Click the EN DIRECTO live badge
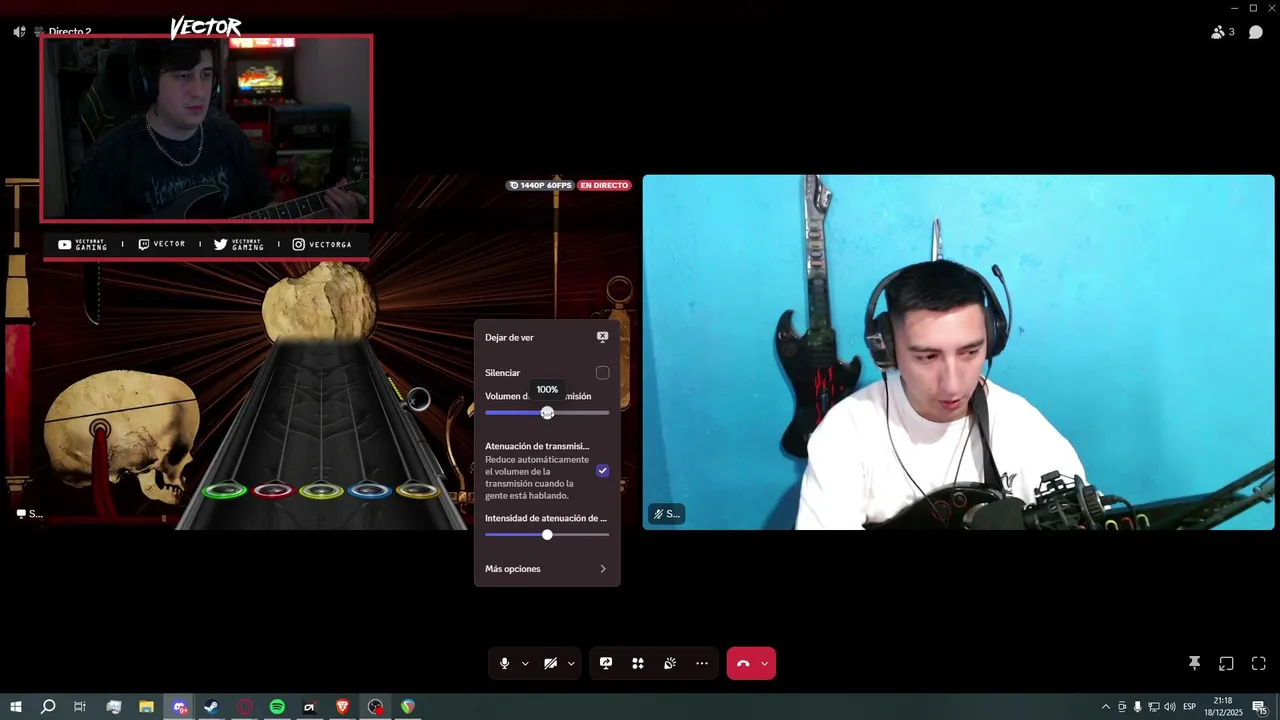Screen dimensions: 1280x720 point(604,185)
